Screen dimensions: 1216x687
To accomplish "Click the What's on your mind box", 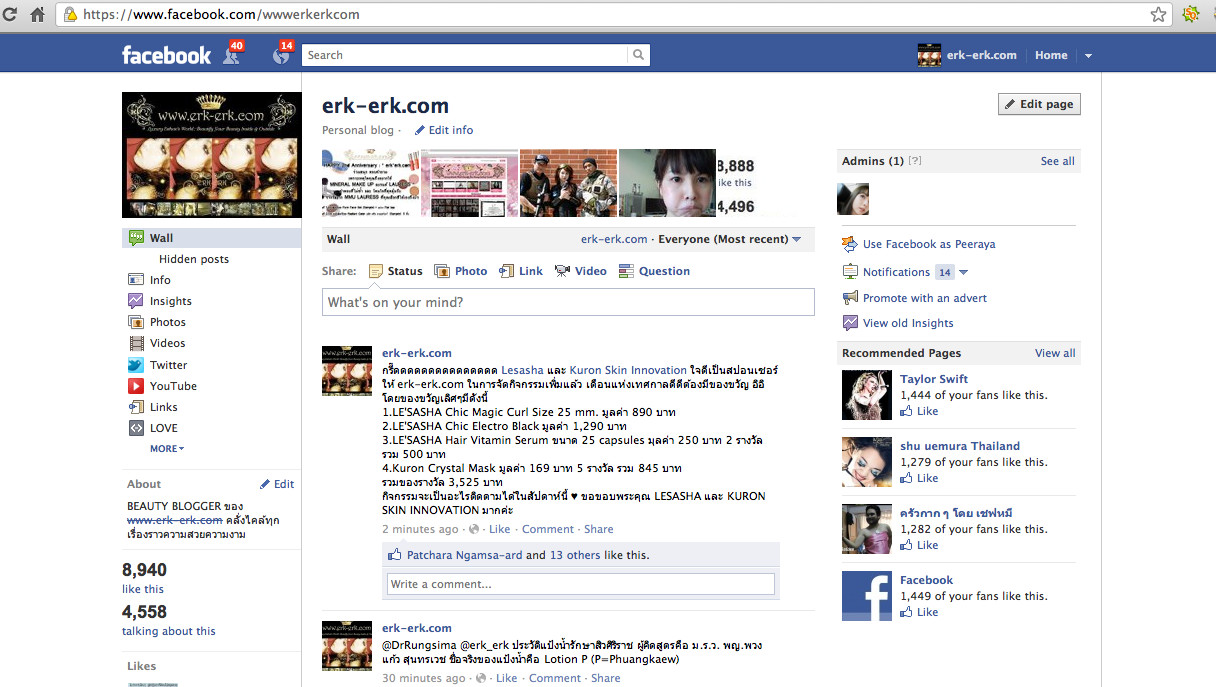I will (568, 302).
